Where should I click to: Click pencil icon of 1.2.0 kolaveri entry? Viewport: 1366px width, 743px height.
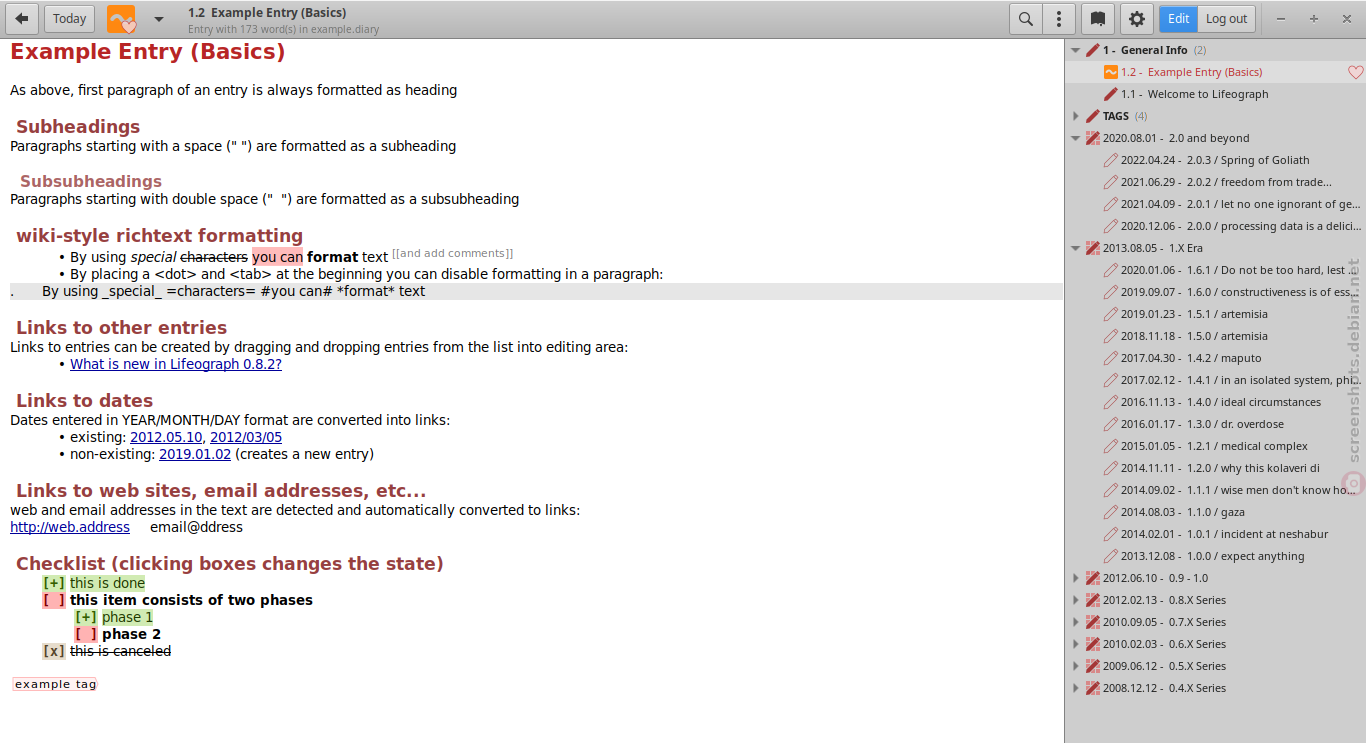(x=1110, y=468)
